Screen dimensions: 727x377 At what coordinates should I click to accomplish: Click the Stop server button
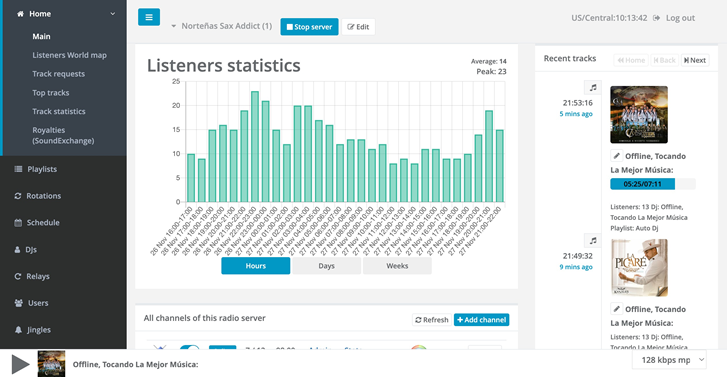point(309,27)
